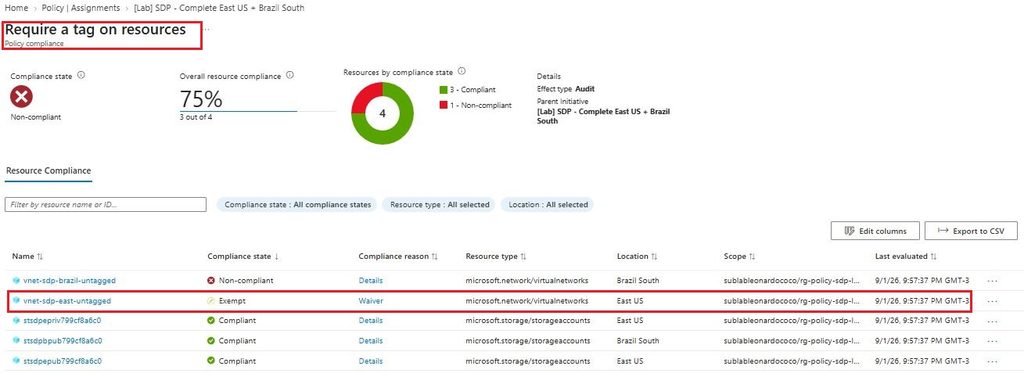Go to Policy | Assignments breadcrumb
The image size is (1024, 373).
(x=80, y=8)
